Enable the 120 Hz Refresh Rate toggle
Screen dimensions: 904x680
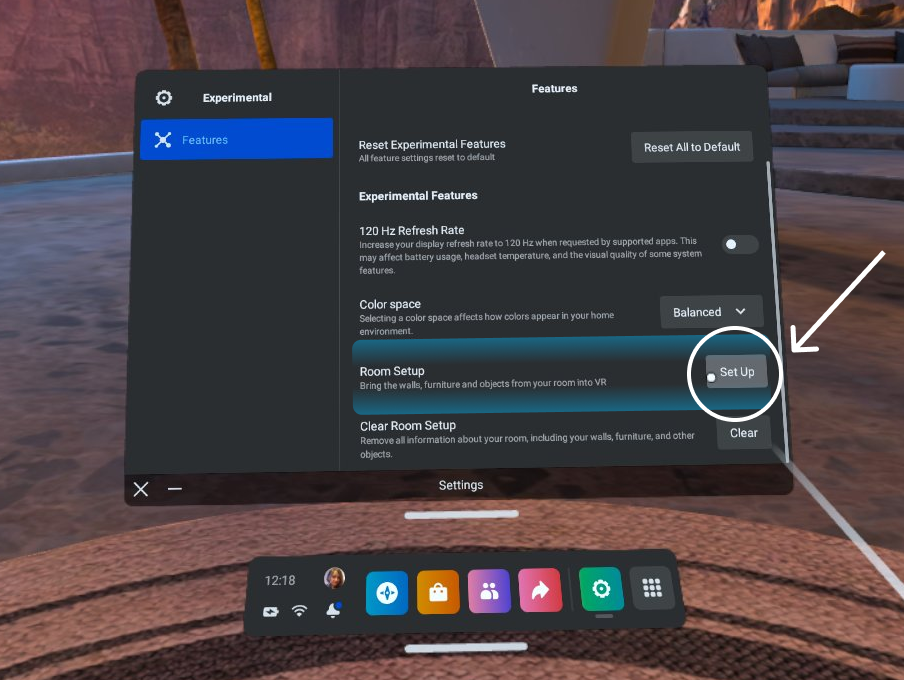(x=740, y=244)
